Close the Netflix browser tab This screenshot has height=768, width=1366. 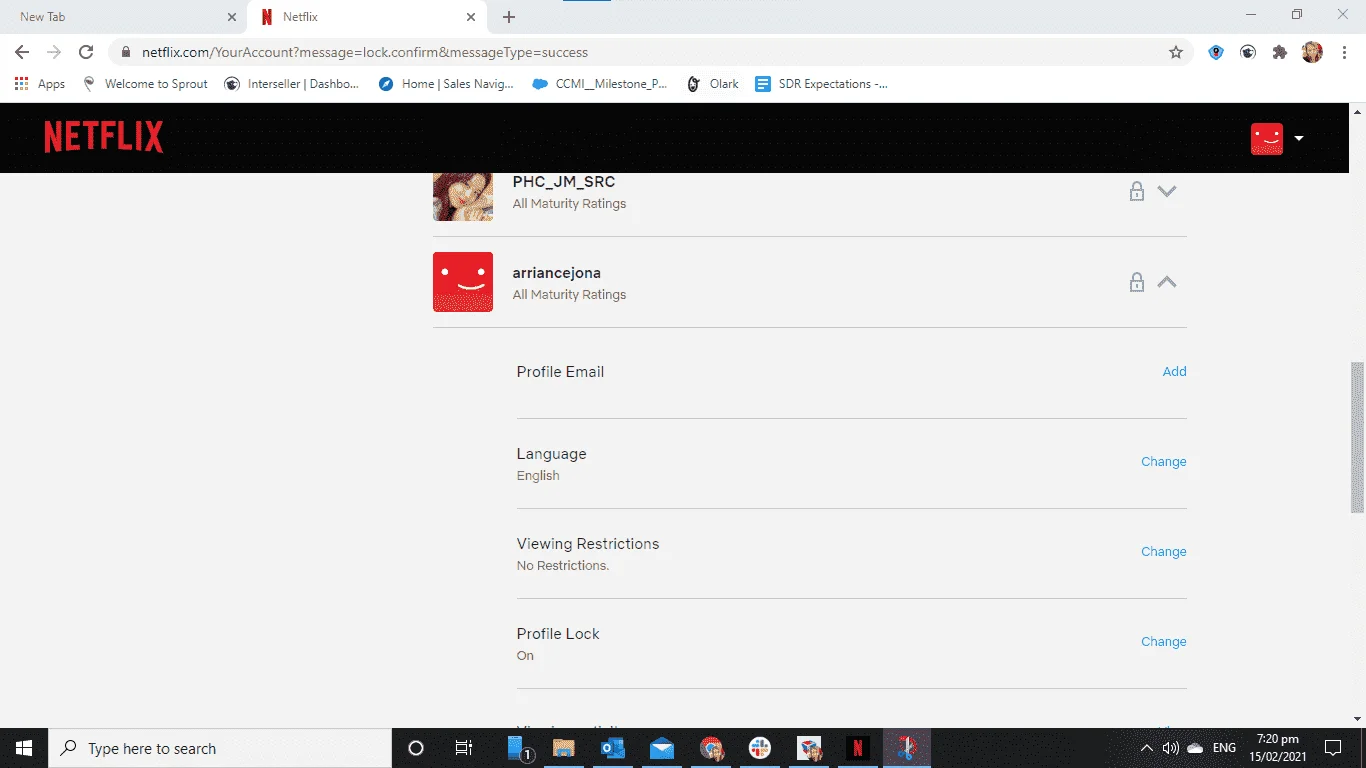pos(471,17)
